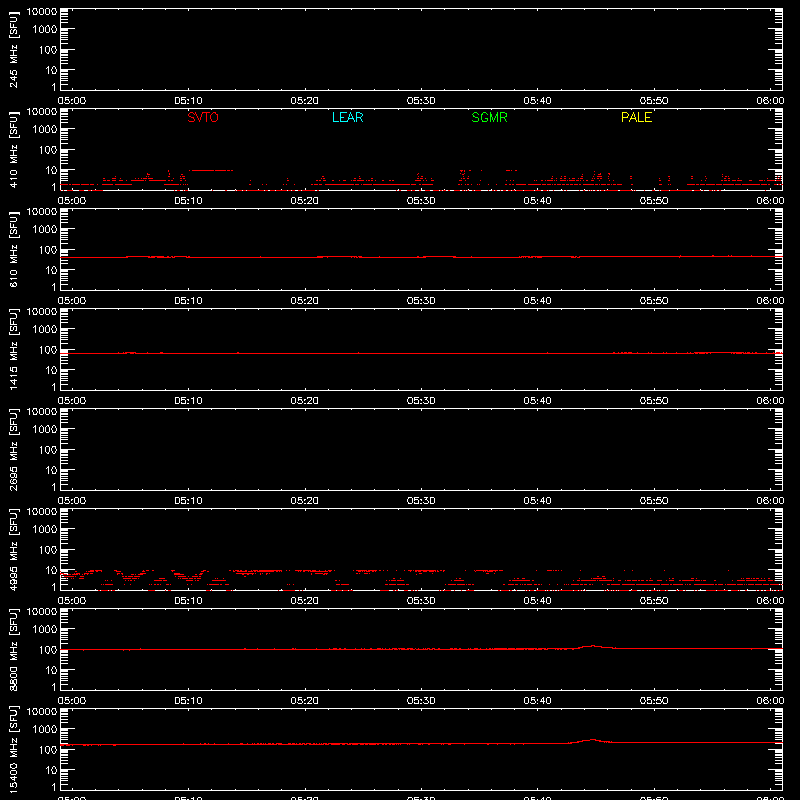Click the green SGMR station label
This screenshot has width=800, height=800.
coord(489,117)
